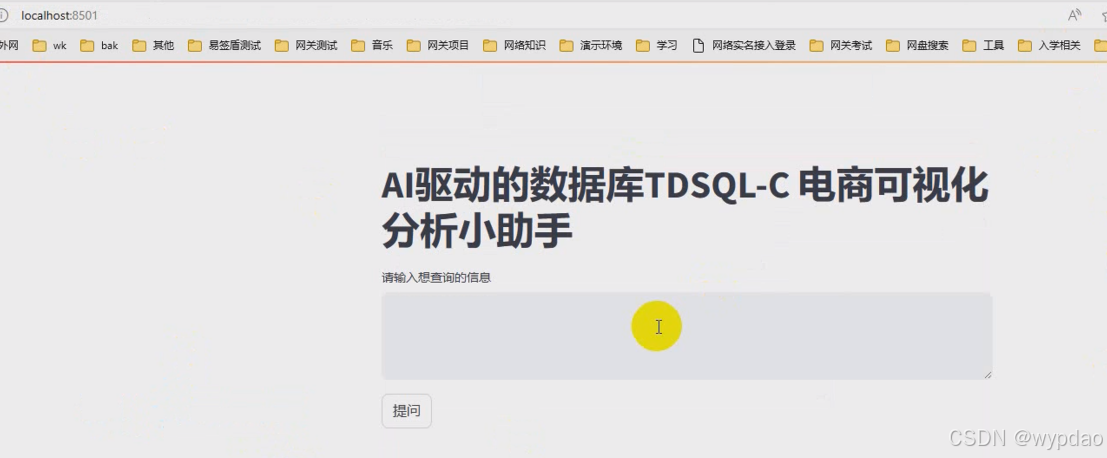Viewport: 1107px width, 458px height.
Task: Open the 演示环境 bookmark folder
Action: pyautogui.click(x=591, y=46)
